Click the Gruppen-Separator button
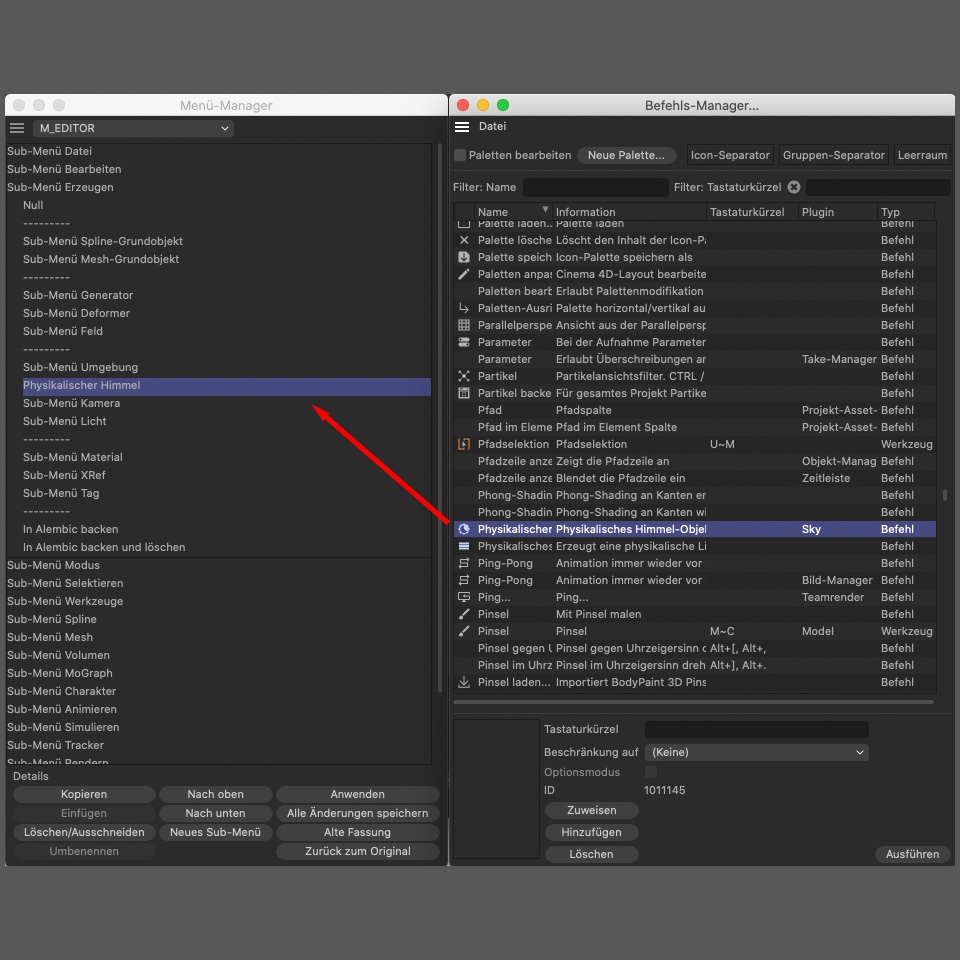Image resolution: width=960 pixels, height=960 pixels. (x=833, y=156)
